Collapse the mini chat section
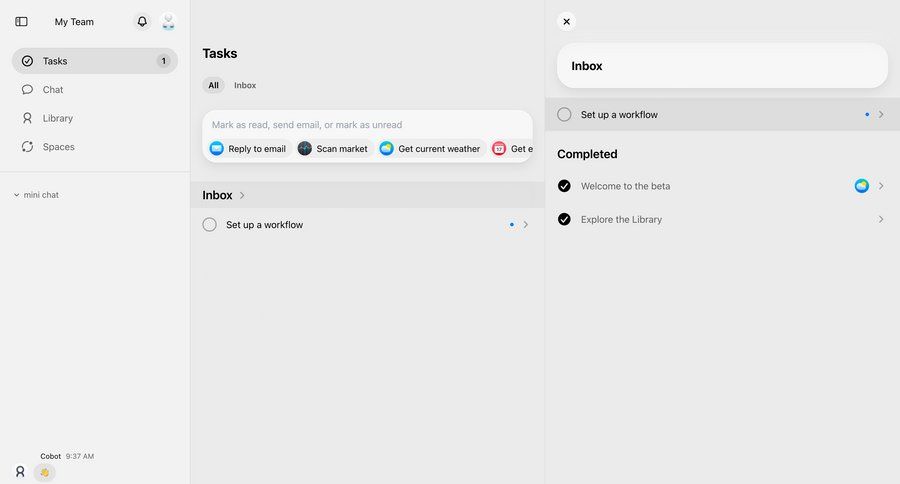The image size is (900, 484). tap(17, 195)
